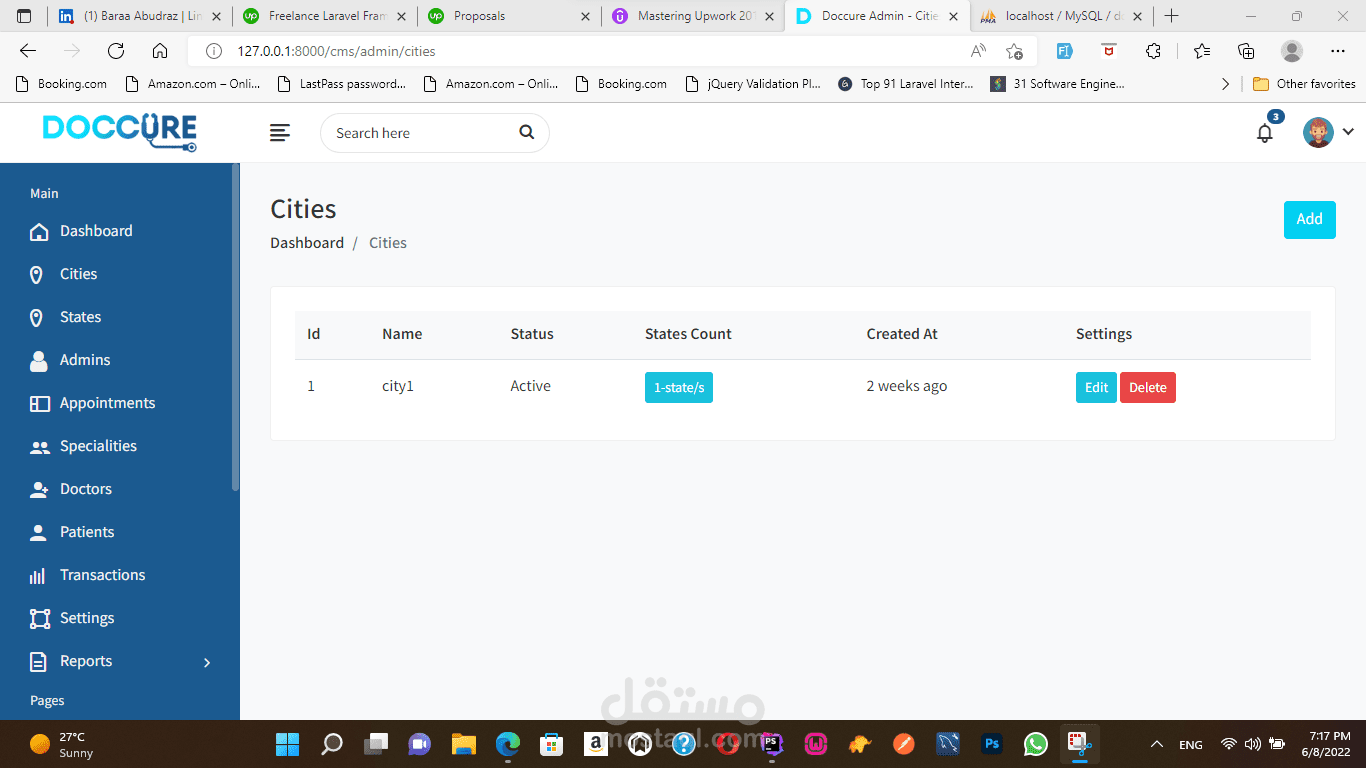Click the States Count column header

[x=688, y=334]
